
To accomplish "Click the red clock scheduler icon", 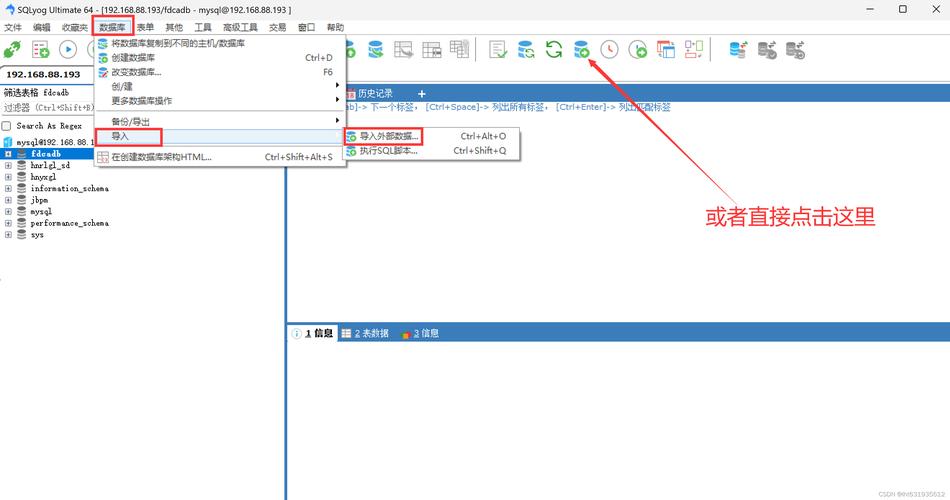I will click(610, 49).
